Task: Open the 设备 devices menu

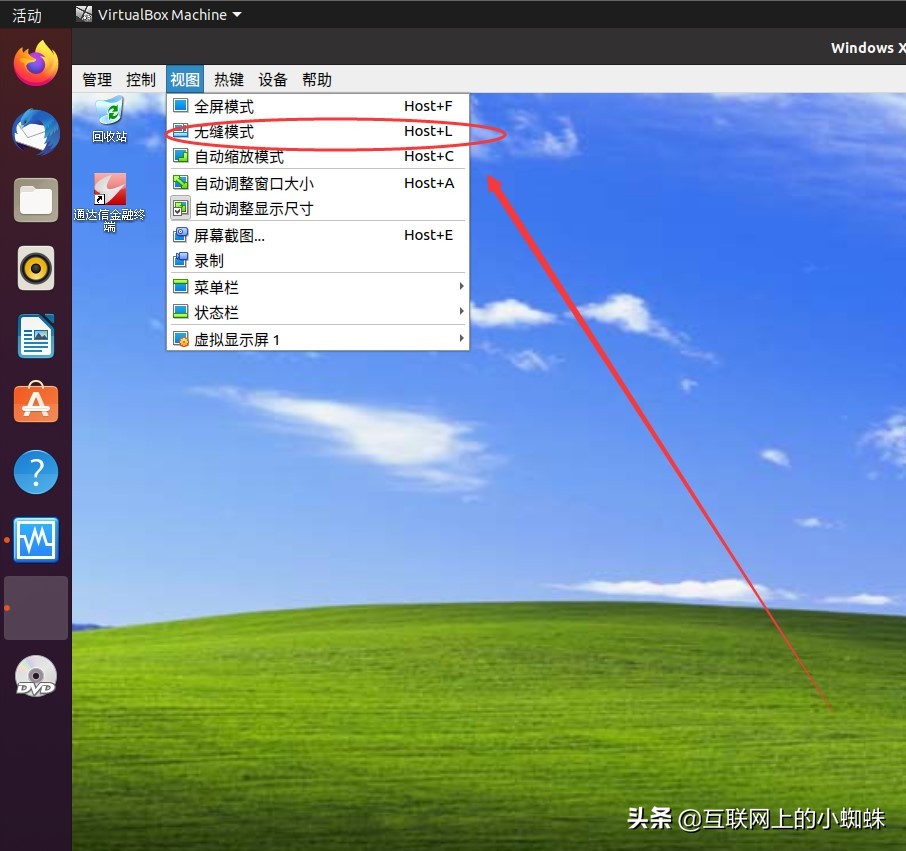Action: coord(272,79)
